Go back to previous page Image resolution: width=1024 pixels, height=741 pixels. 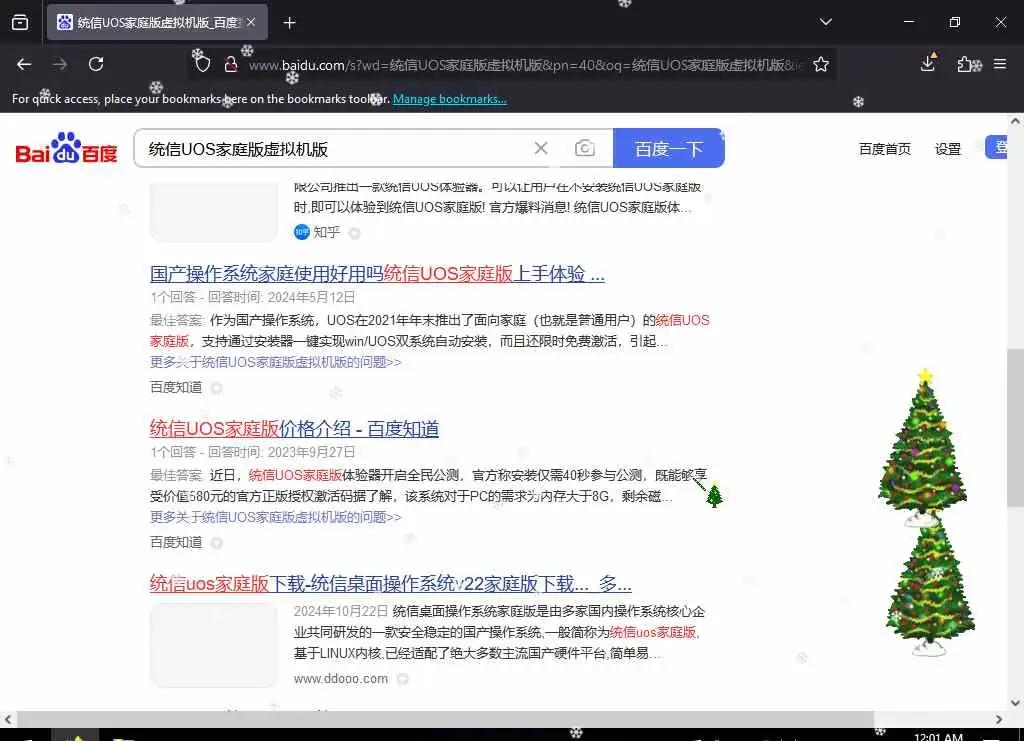pos(24,64)
